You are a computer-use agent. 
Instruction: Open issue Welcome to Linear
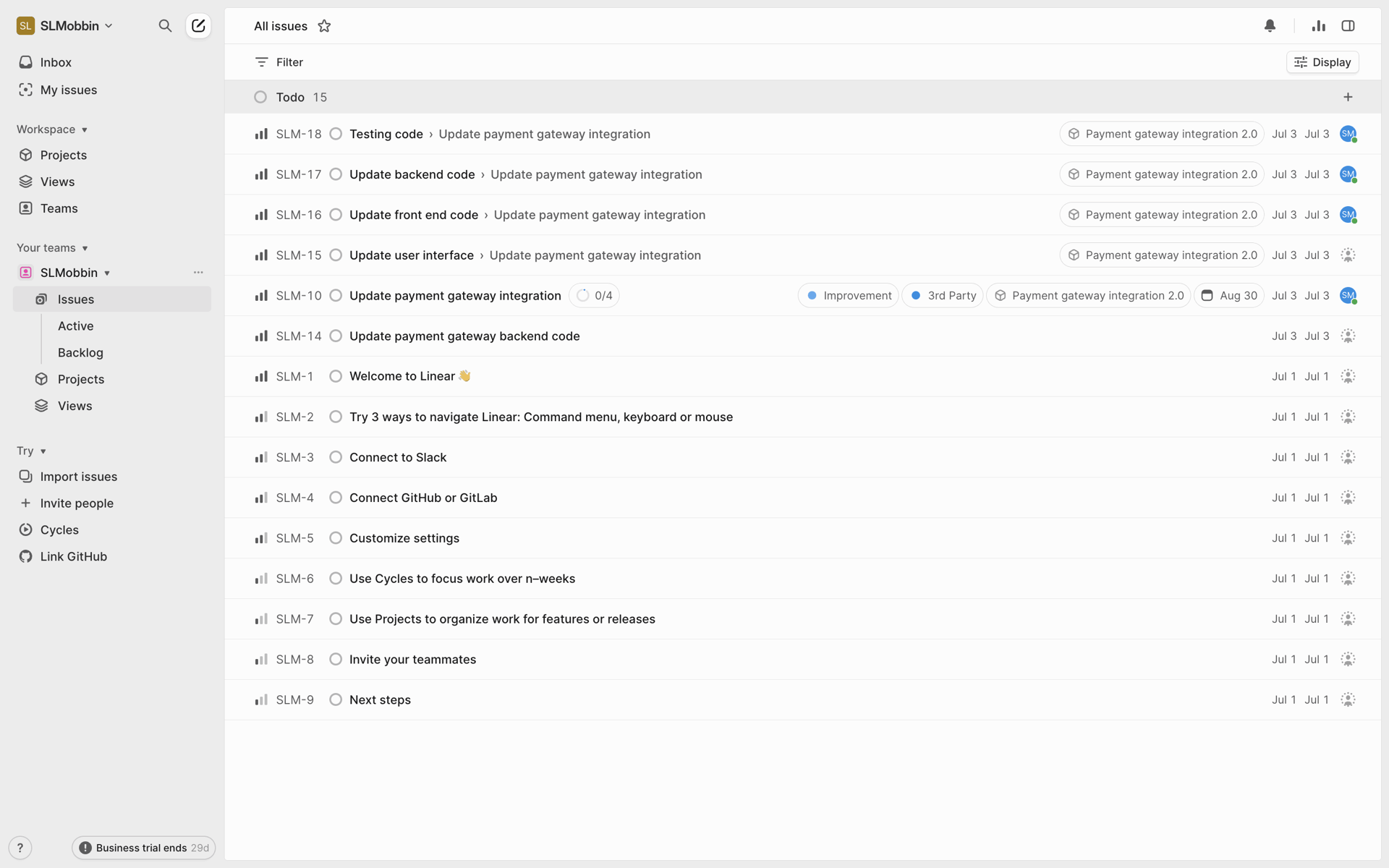[x=409, y=377]
